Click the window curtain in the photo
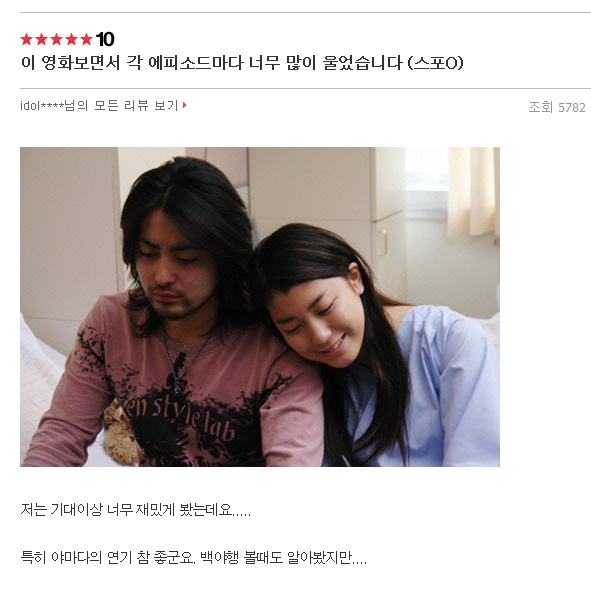 point(473,192)
